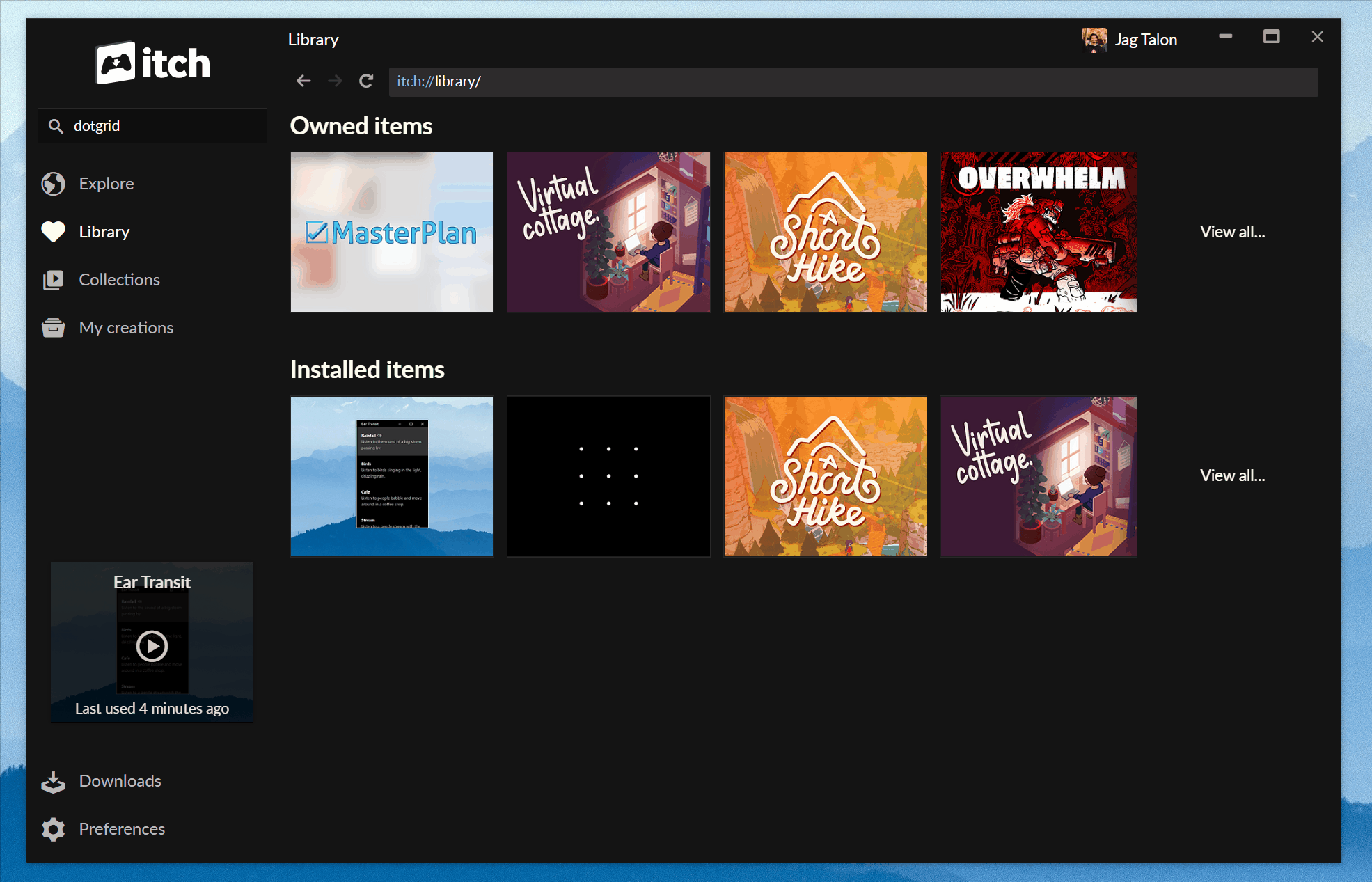Image resolution: width=1372 pixels, height=882 pixels.
Task: Click the search magnifier icon
Action: tap(56, 126)
